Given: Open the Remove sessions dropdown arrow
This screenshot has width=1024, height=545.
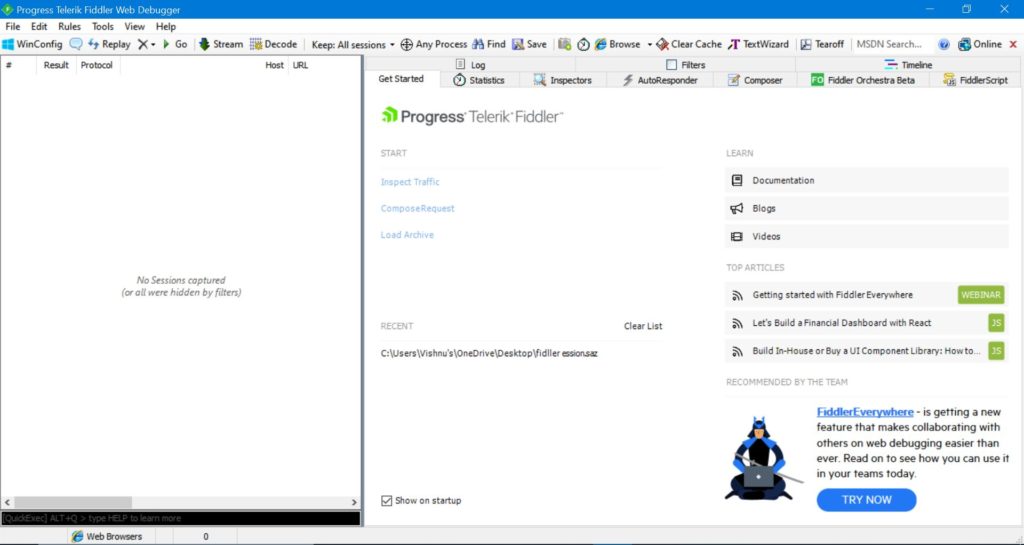Looking at the screenshot, I should coord(153,44).
